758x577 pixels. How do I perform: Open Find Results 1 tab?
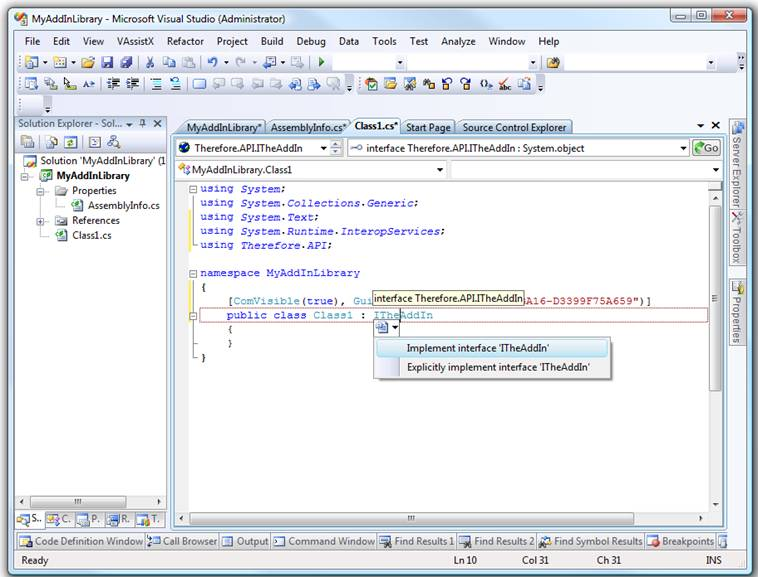[x=417, y=541]
